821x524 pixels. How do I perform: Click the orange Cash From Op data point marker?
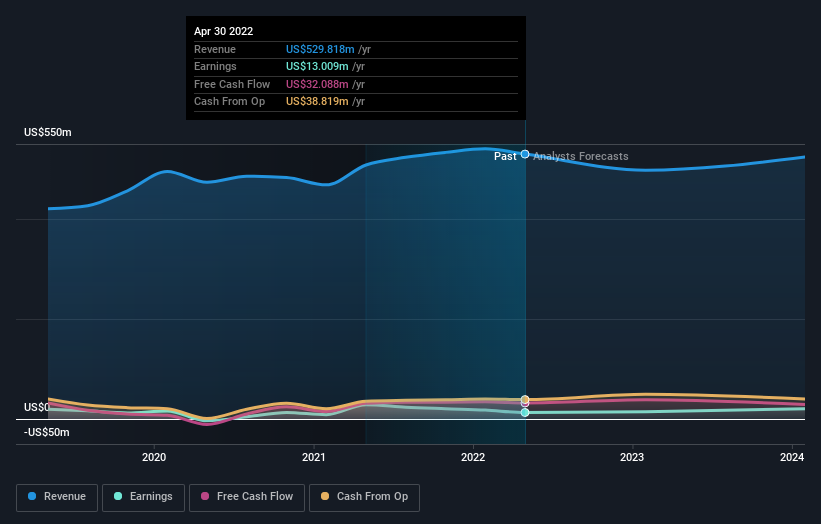point(525,399)
